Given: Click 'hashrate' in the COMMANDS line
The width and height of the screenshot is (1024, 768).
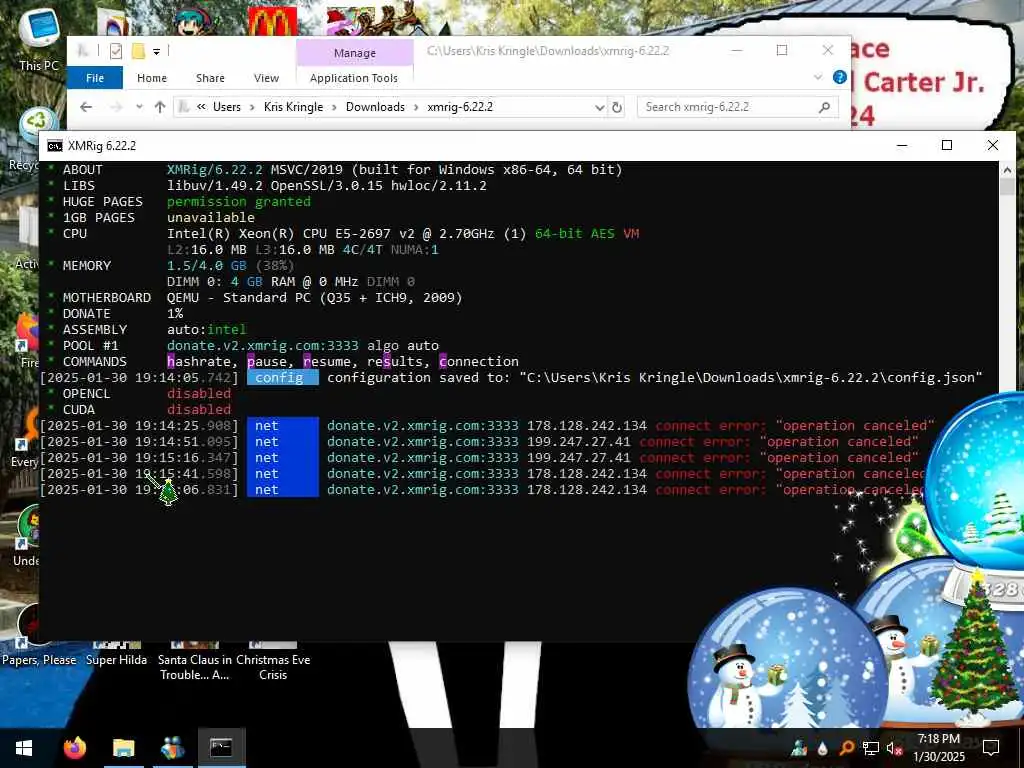Looking at the screenshot, I should 199,362.
